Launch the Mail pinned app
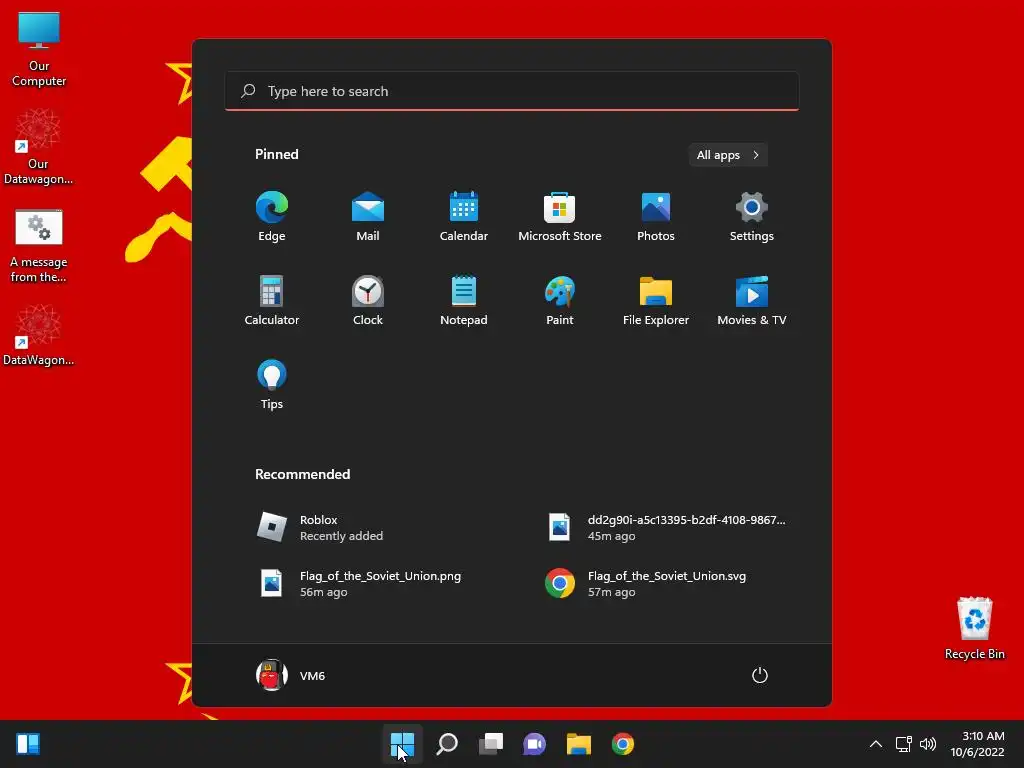 [368, 217]
